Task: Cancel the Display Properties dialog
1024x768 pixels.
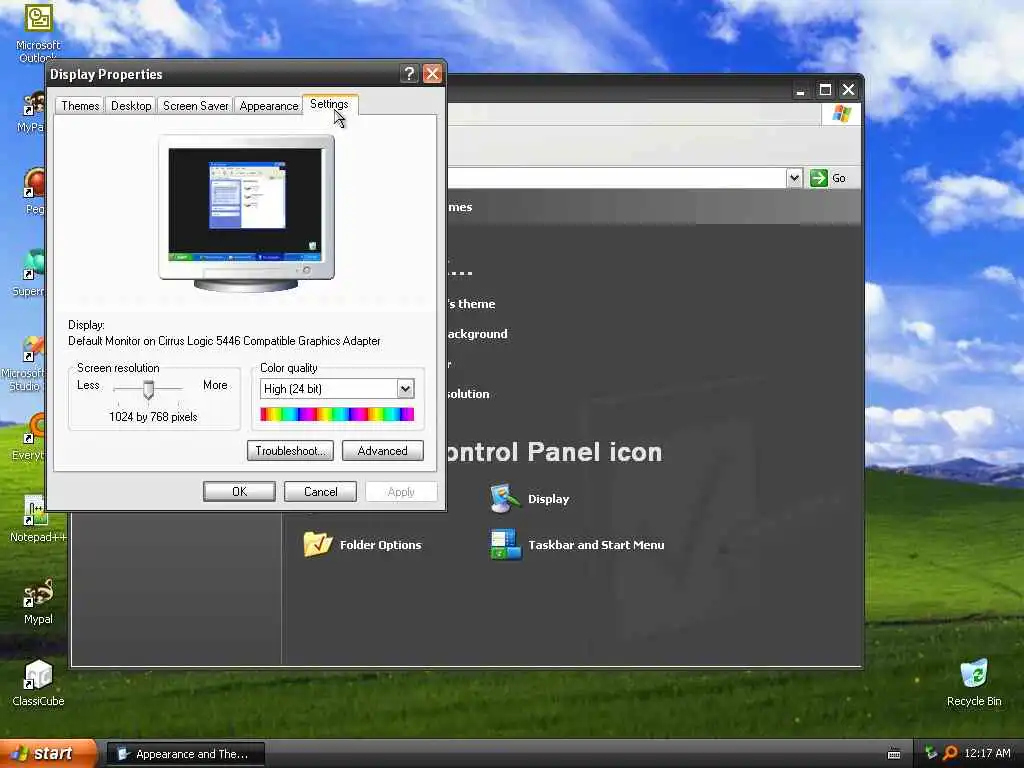Action: [x=320, y=492]
